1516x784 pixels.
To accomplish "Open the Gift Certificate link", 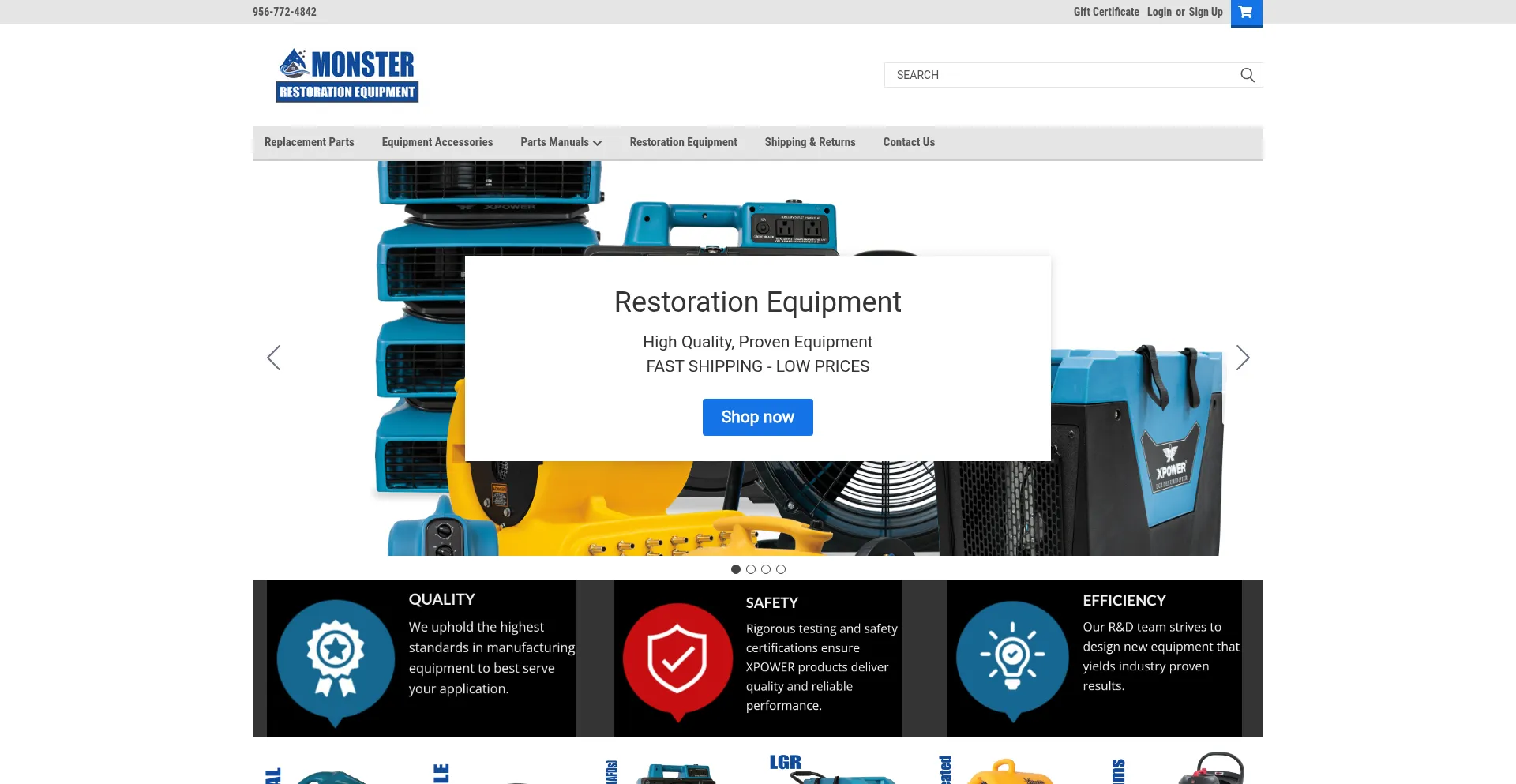I will (1105, 12).
